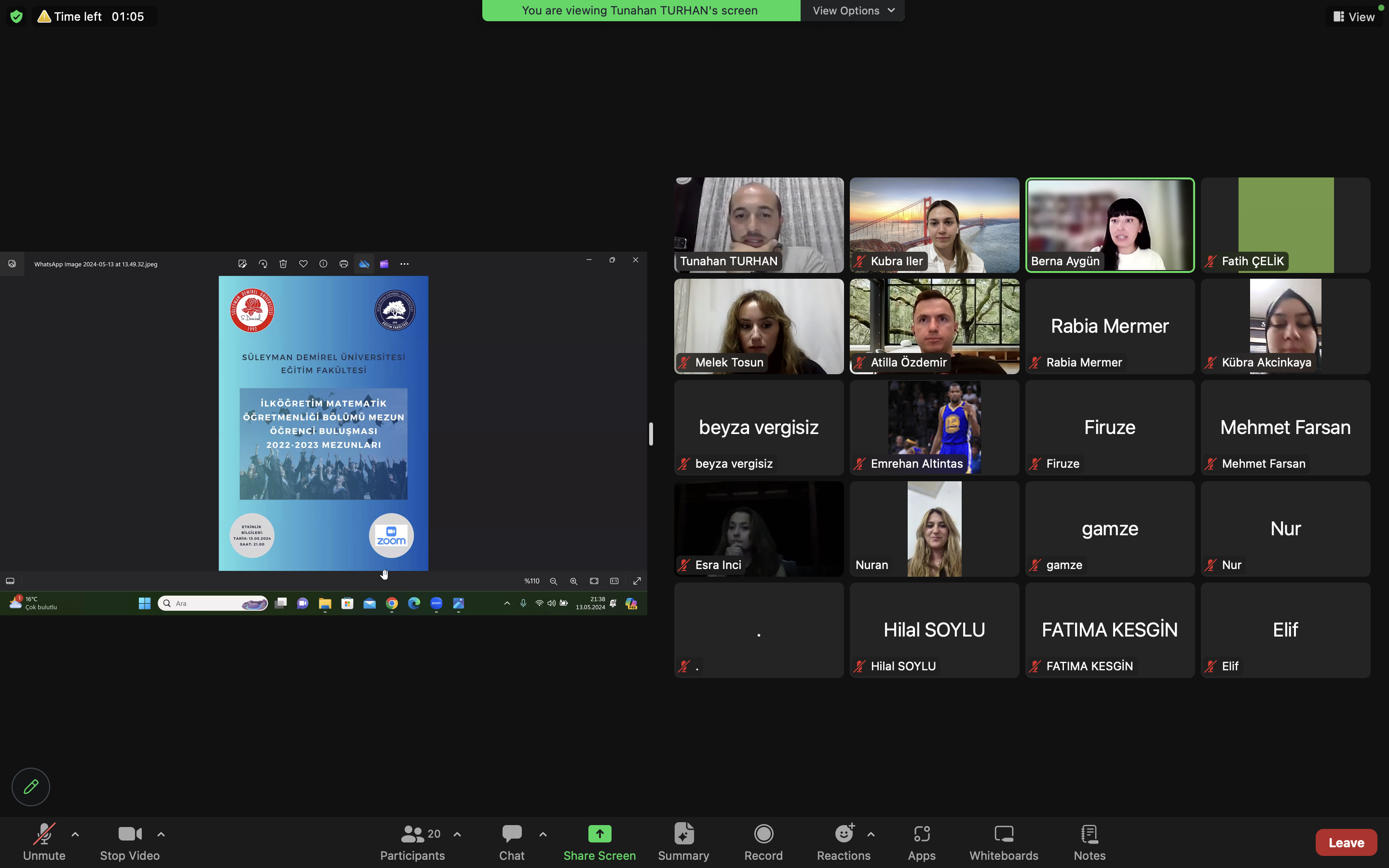This screenshot has width=1389, height=868.
Task: Click the green encryption shield icon
Action: [x=17, y=17]
